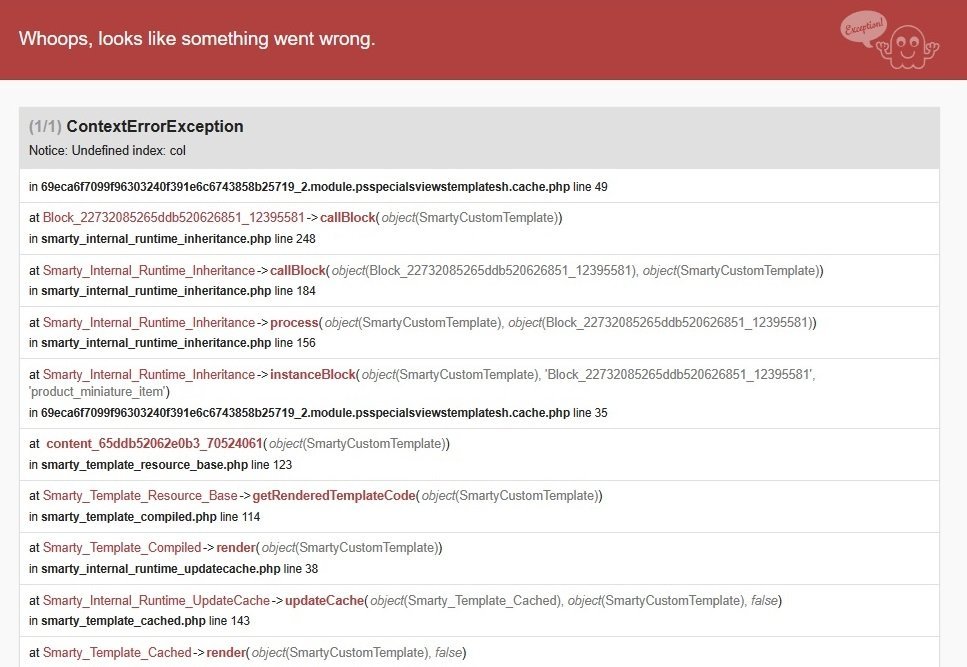Image resolution: width=967 pixels, height=667 pixels.
Task: Click the "Exception!" speech bubble
Action: tap(863, 27)
